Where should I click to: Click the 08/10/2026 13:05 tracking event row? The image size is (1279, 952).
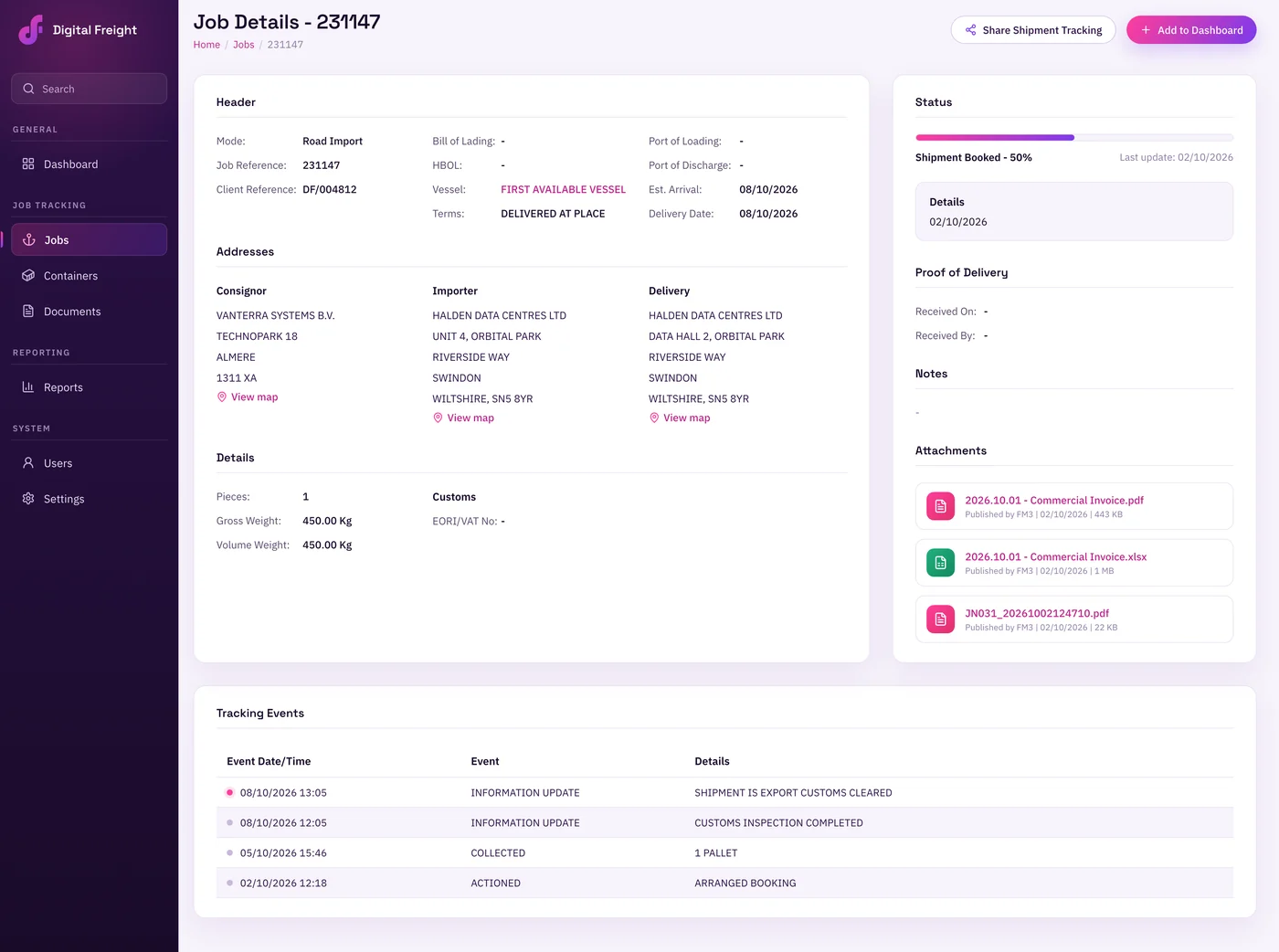724,793
